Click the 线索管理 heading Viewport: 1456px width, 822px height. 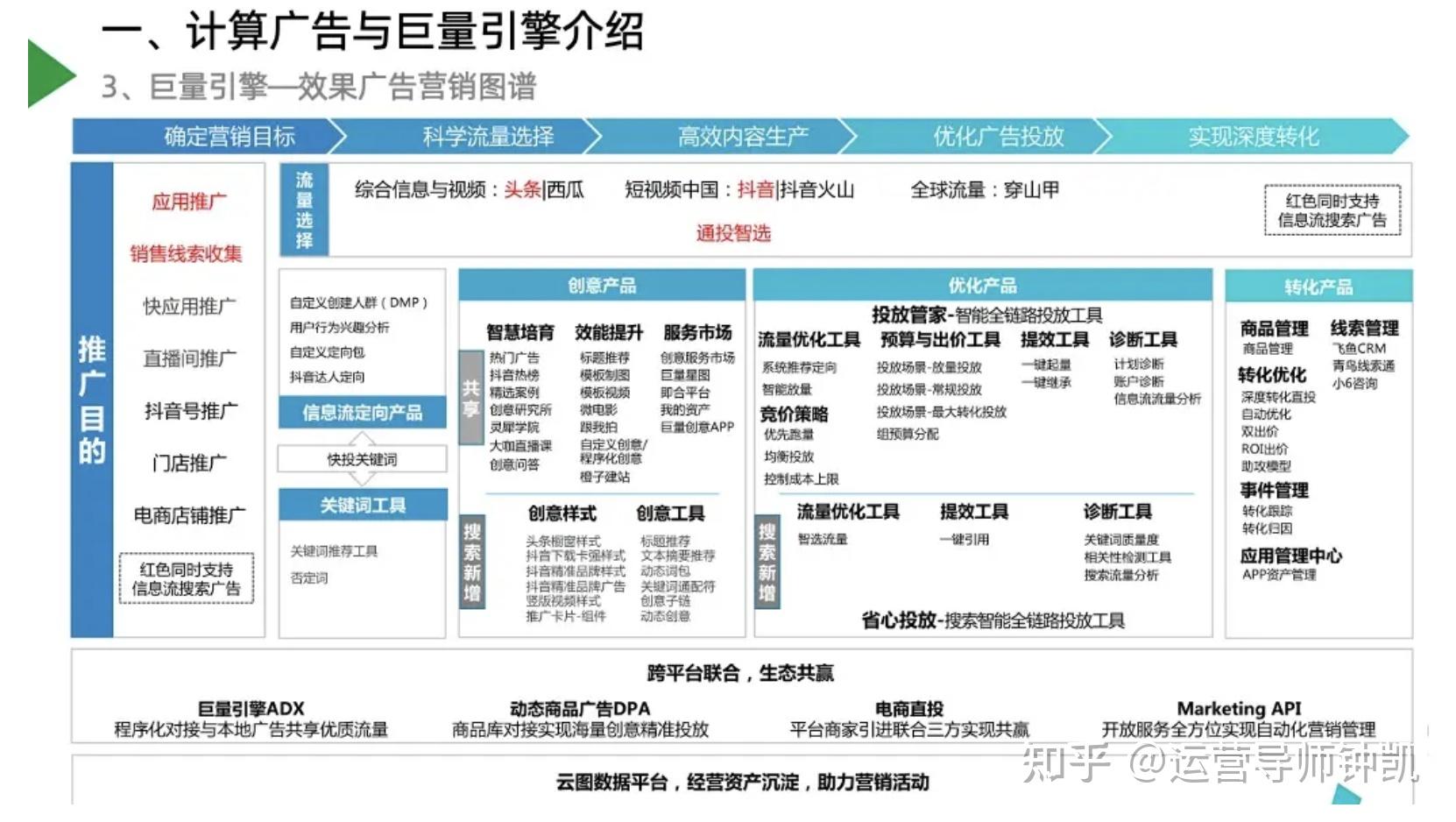click(x=1365, y=329)
